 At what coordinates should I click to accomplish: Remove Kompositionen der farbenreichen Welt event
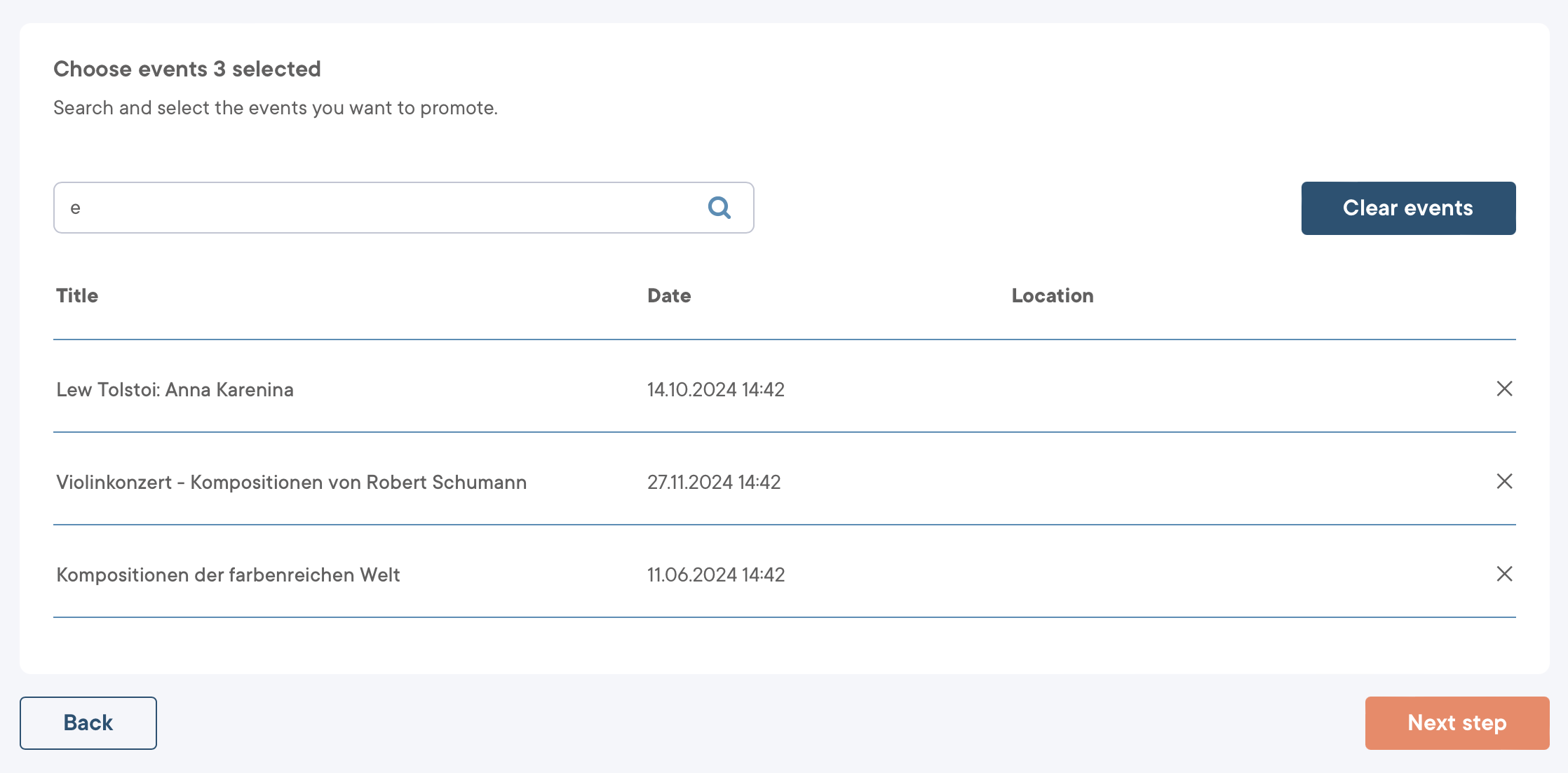pos(1504,574)
